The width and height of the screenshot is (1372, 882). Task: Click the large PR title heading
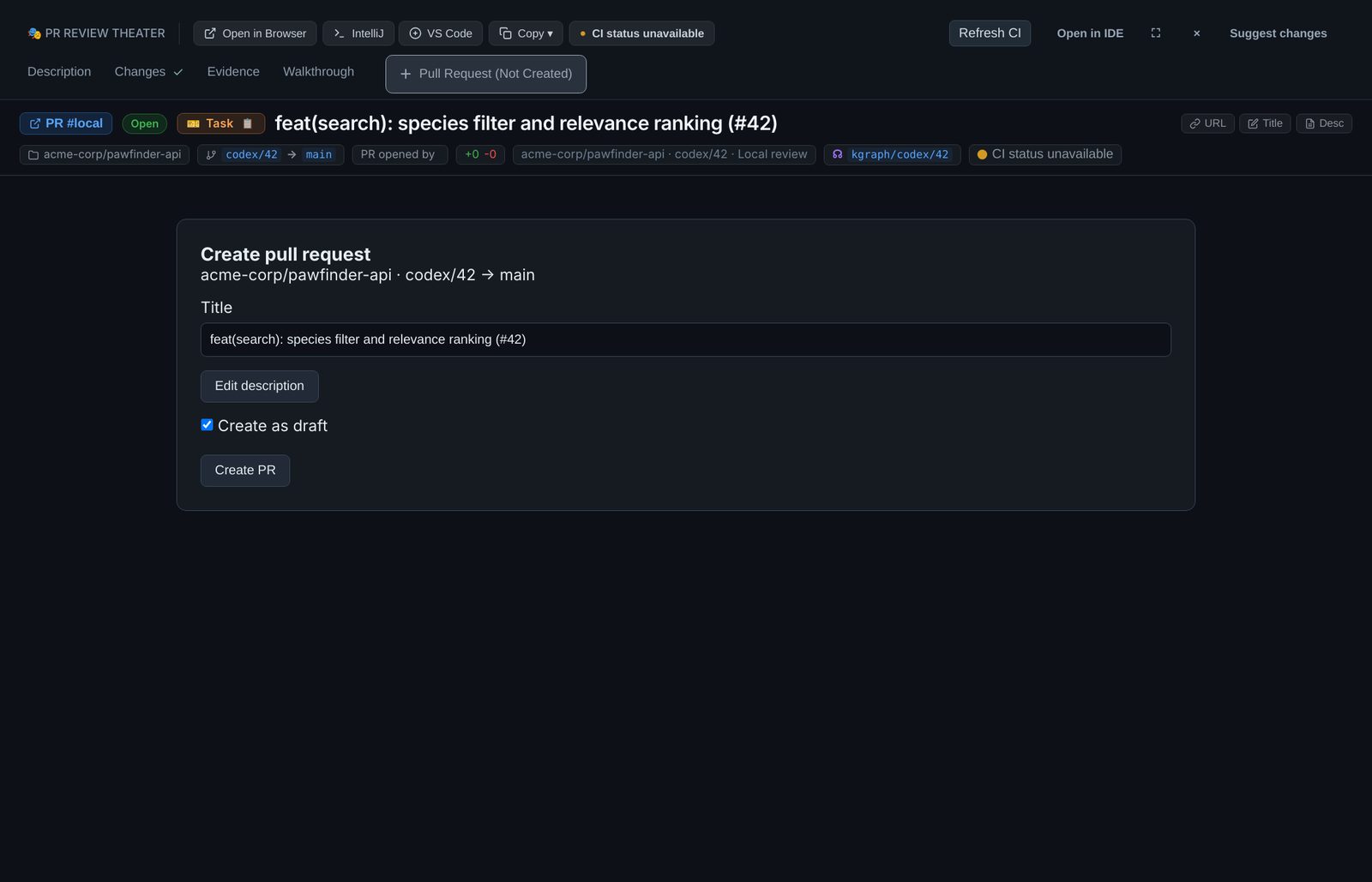point(526,123)
